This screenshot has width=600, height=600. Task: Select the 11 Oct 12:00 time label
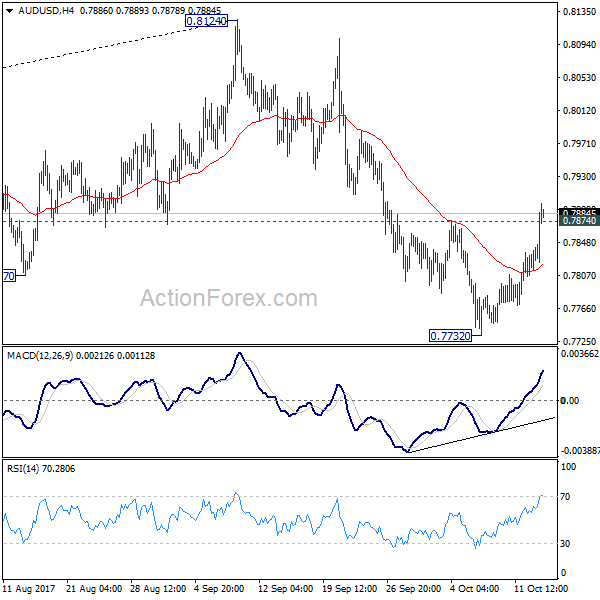click(541, 589)
